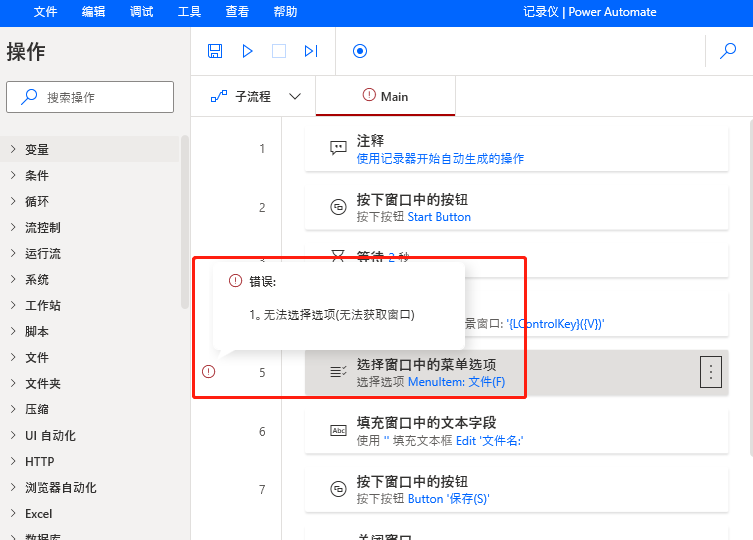Open the more options menu on step 5
This screenshot has width=753, height=540.
coord(711,372)
